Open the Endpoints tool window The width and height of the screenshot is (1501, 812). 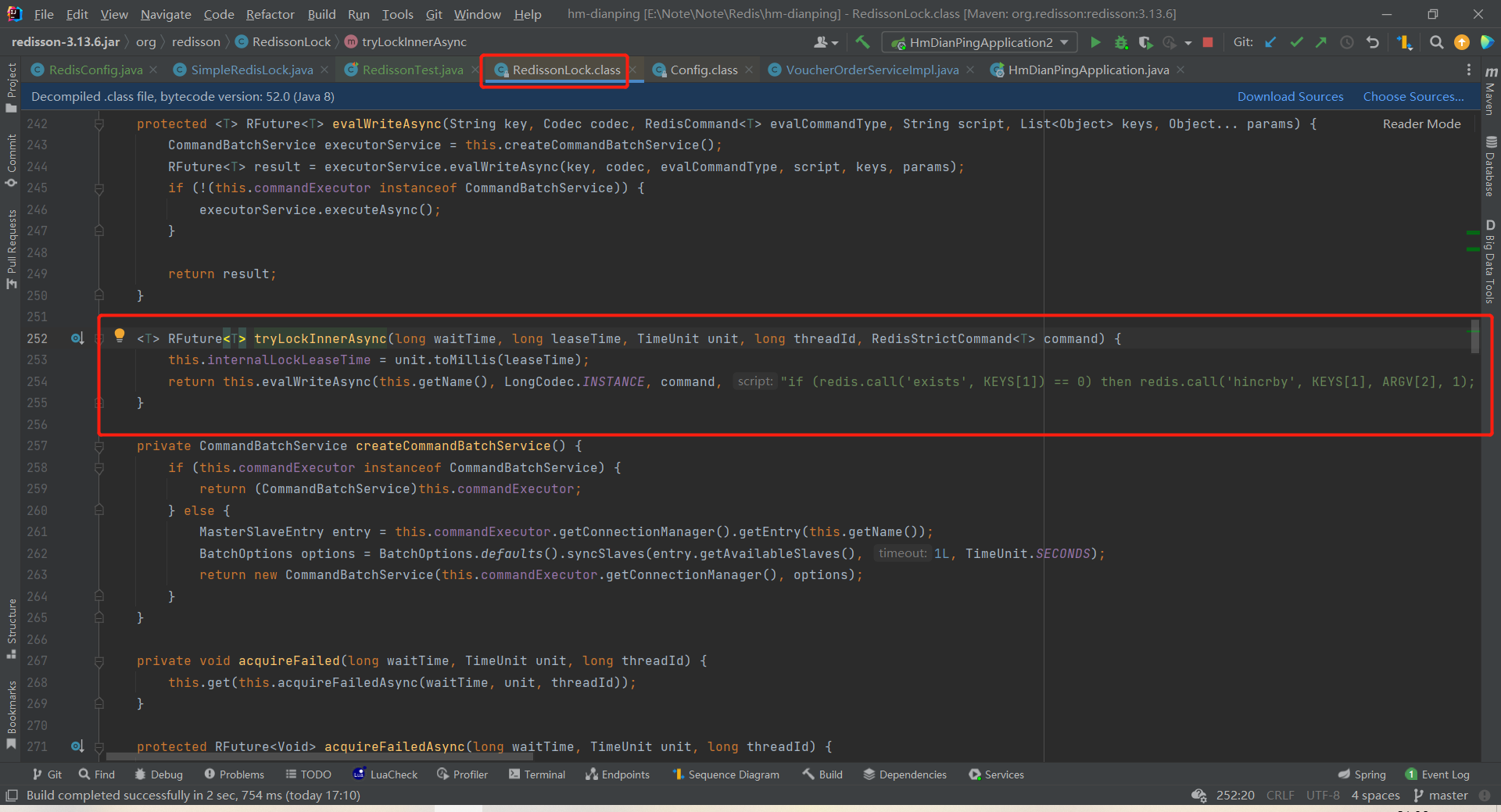point(618,774)
